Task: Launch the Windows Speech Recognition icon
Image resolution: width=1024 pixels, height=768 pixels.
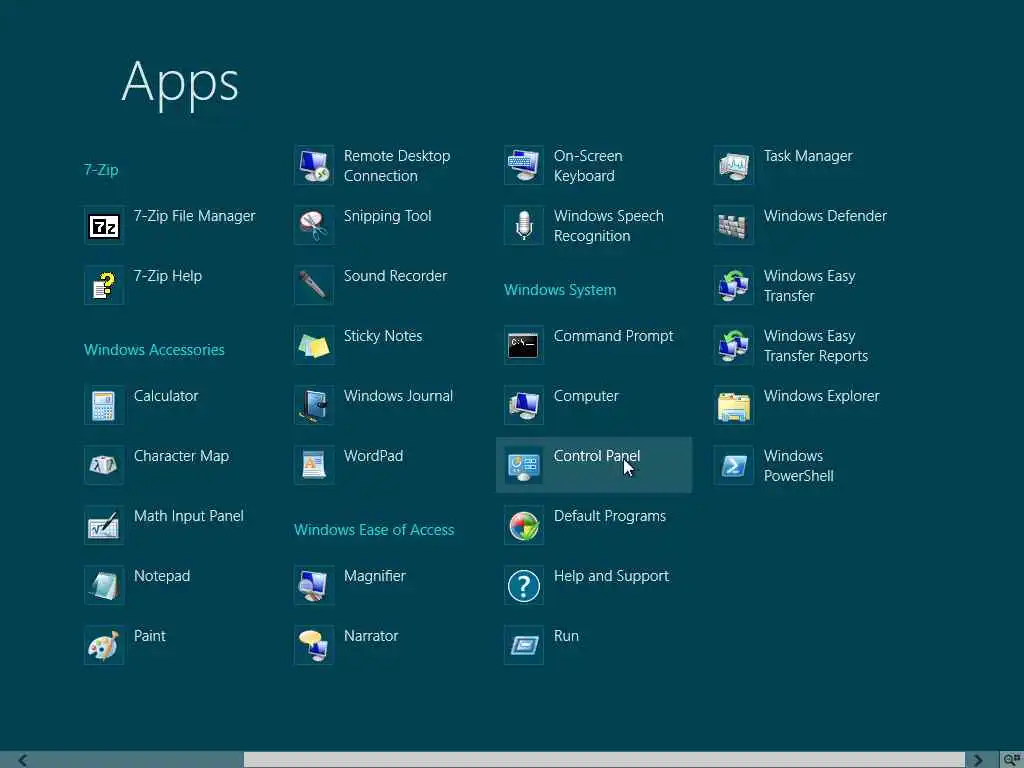Action: pyautogui.click(x=524, y=226)
